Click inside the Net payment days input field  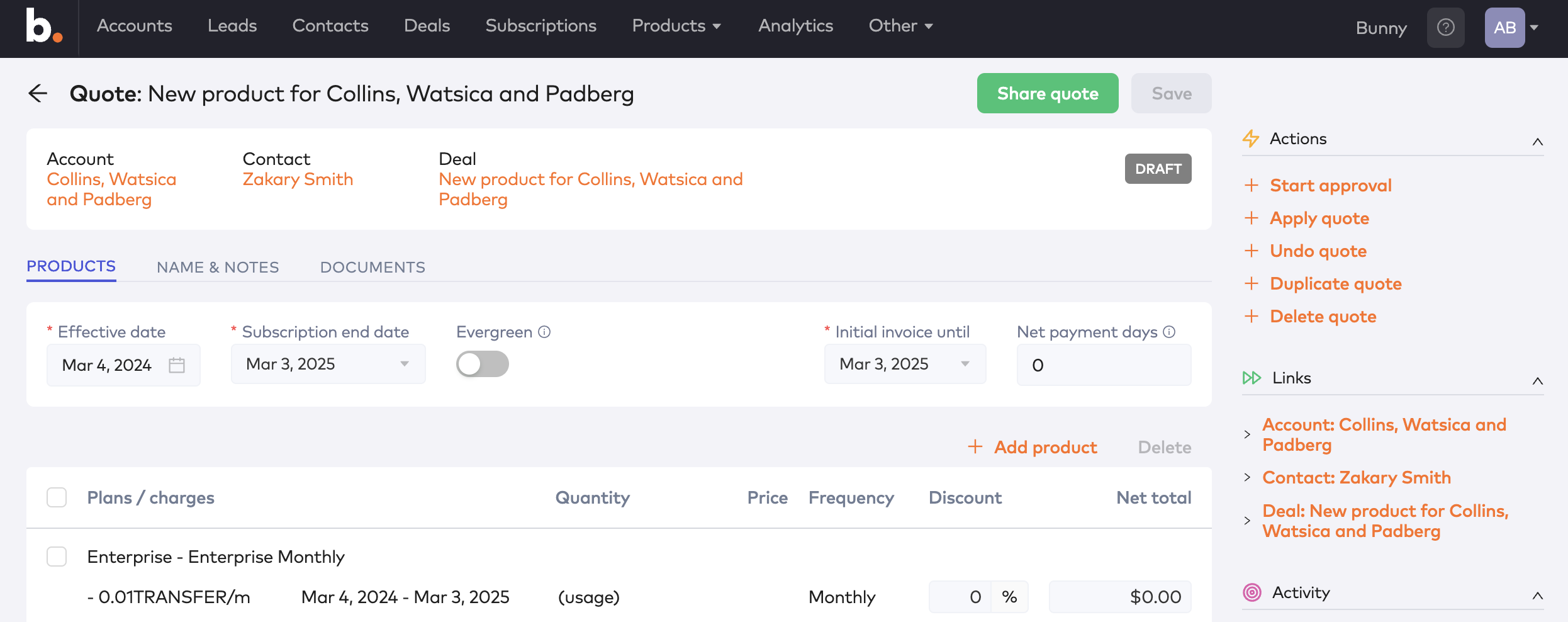tap(1104, 365)
